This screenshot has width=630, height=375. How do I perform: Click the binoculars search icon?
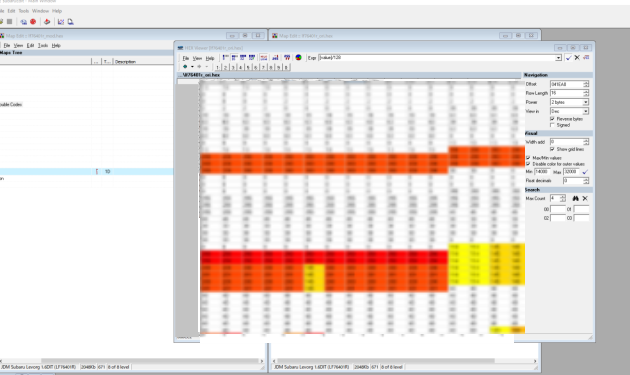575,198
